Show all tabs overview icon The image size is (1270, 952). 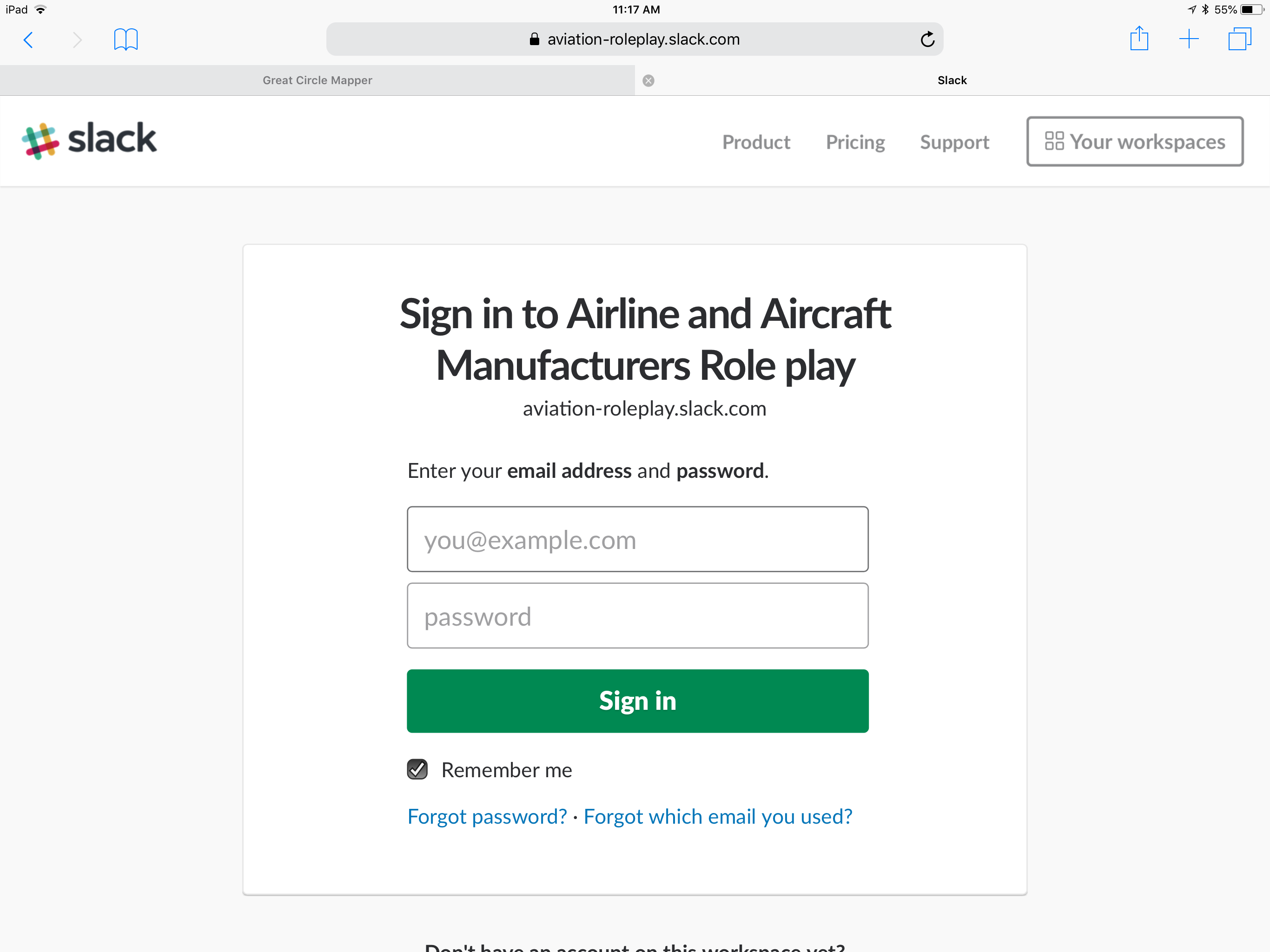[1239, 39]
